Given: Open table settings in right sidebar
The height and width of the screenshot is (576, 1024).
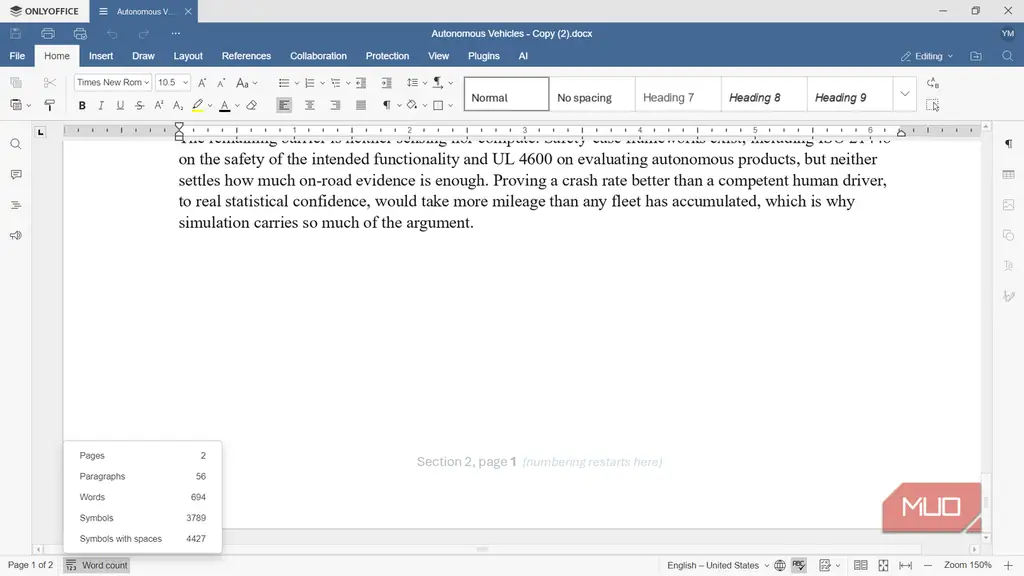Looking at the screenshot, I should [x=1008, y=174].
